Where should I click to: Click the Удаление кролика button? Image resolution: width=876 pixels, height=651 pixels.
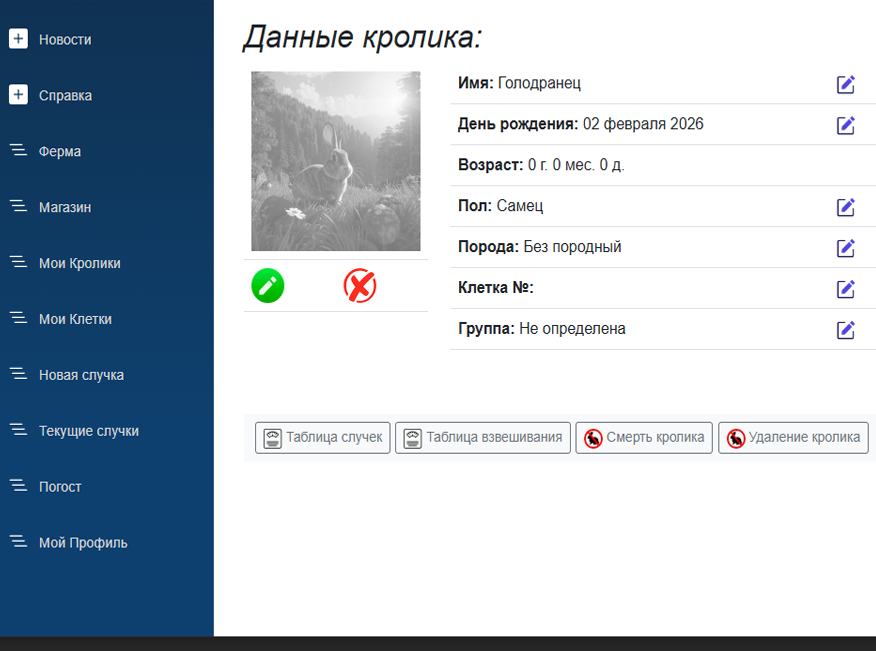pyautogui.click(x=793, y=438)
